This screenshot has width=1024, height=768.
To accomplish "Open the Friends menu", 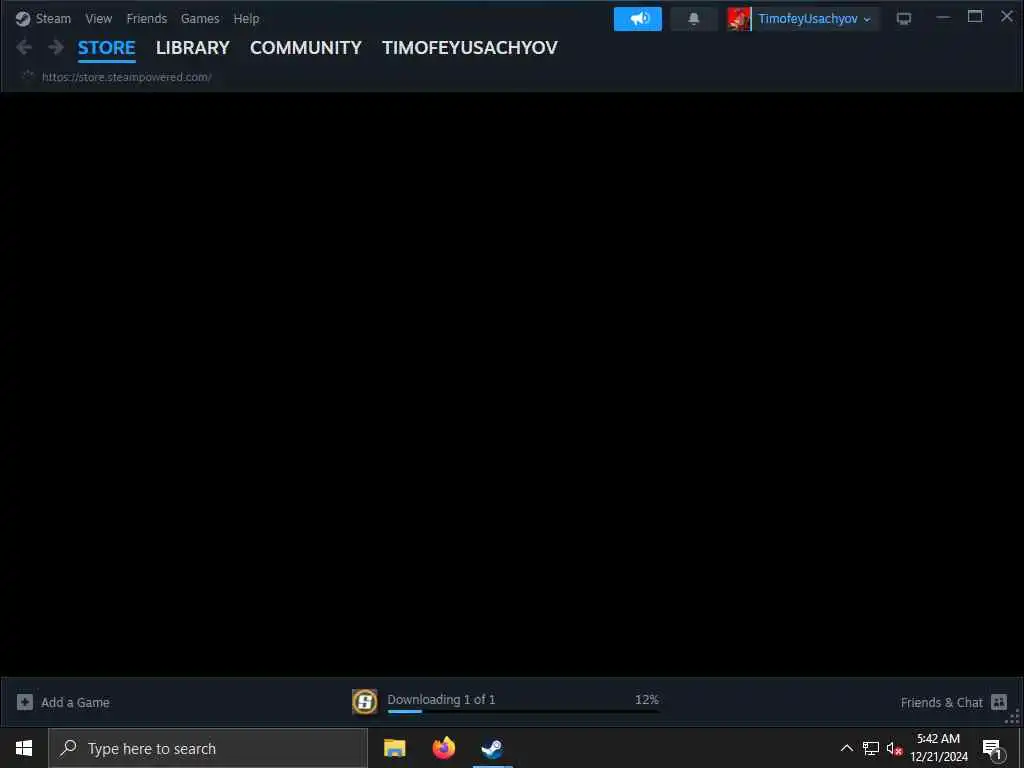I will coord(146,19).
